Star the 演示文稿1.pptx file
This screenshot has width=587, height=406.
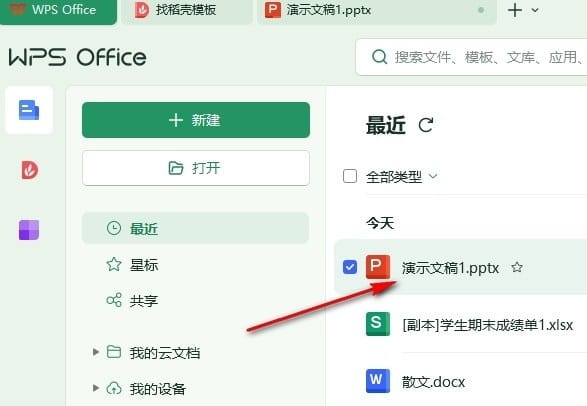point(517,267)
